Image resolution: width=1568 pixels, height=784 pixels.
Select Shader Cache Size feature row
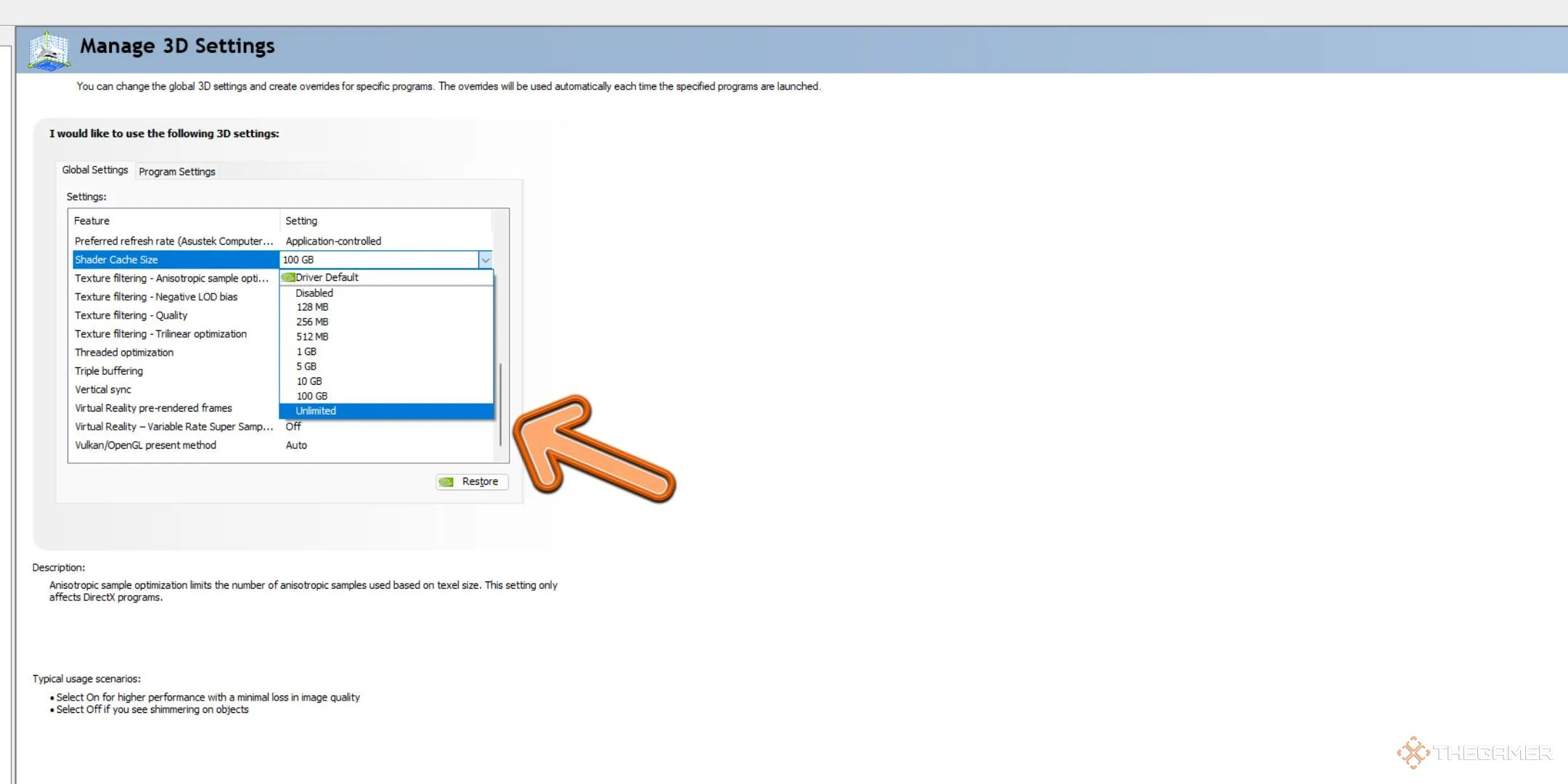(x=176, y=260)
